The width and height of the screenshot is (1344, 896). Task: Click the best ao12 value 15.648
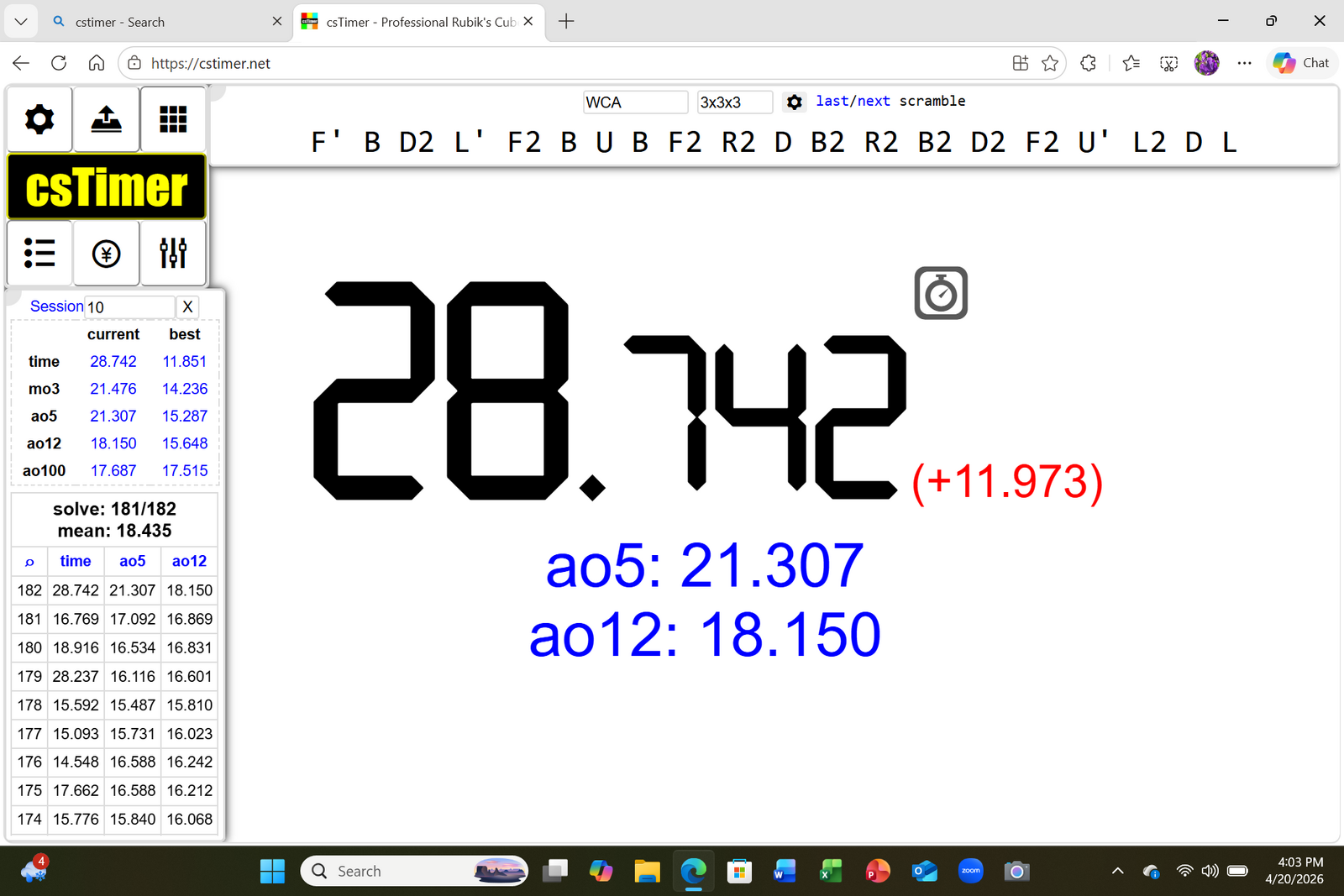tap(185, 443)
